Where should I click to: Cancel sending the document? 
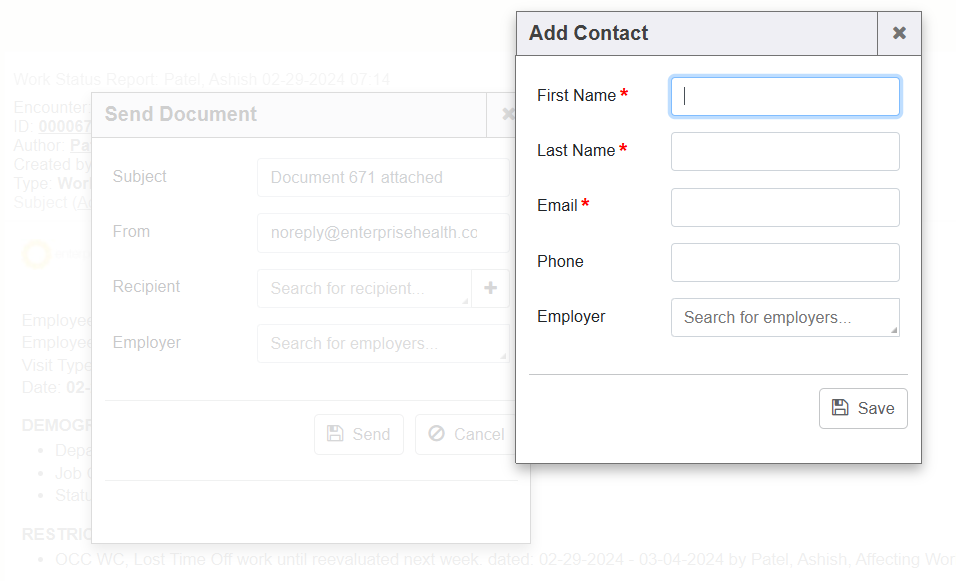coord(465,434)
